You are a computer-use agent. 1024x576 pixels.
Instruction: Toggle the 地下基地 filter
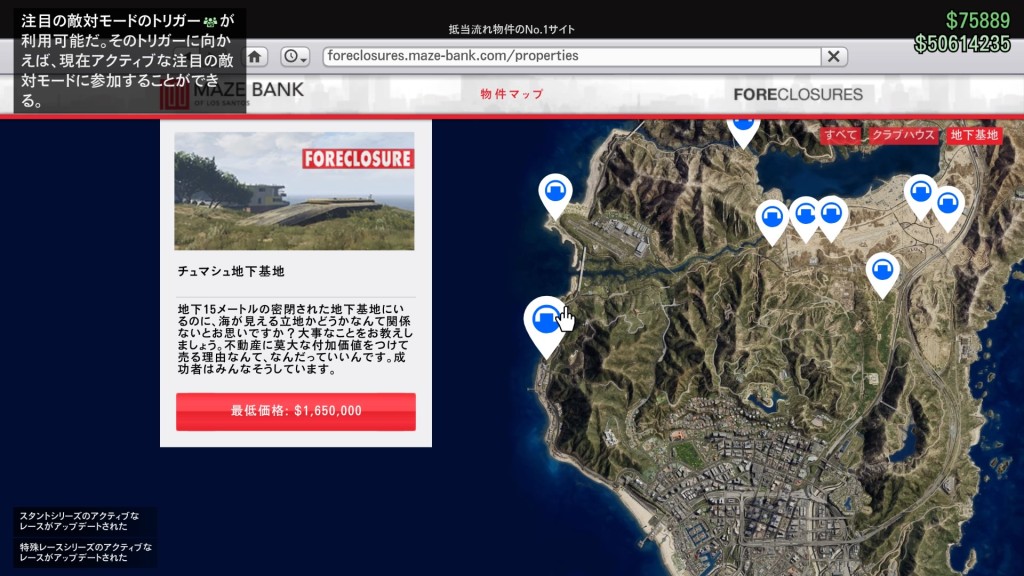(974, 135)
